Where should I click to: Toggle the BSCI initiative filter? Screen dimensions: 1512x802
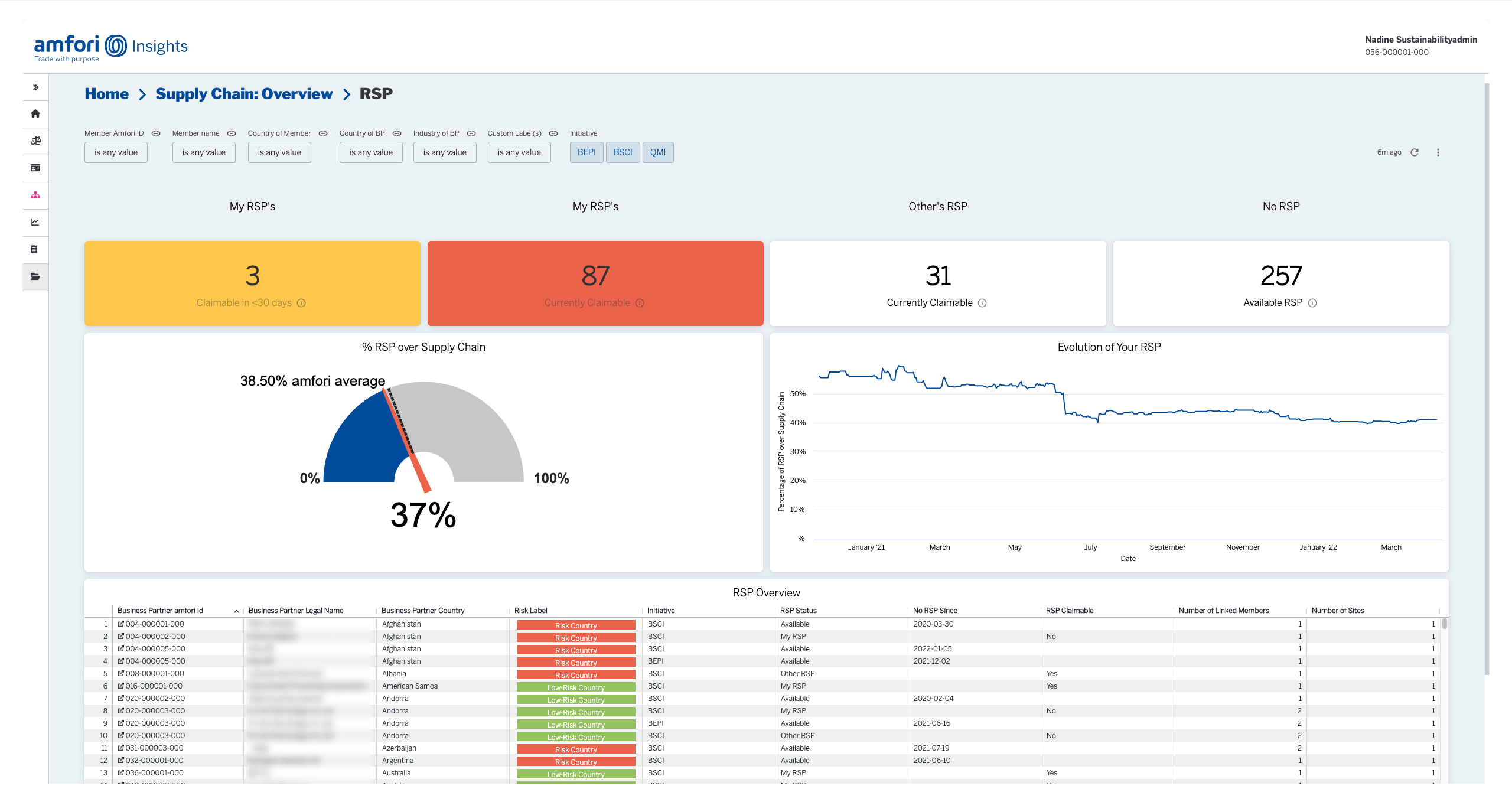tap(623, 152)
